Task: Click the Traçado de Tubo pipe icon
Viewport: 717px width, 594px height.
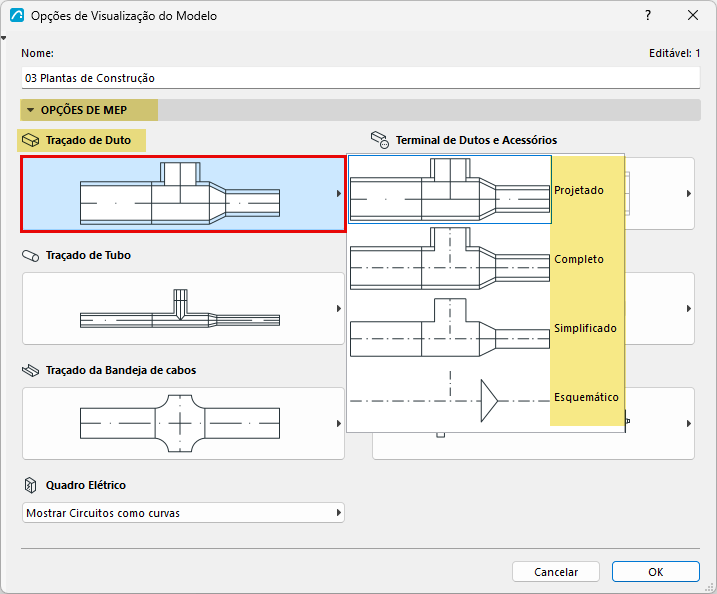Action: click(x=31, y=256)
